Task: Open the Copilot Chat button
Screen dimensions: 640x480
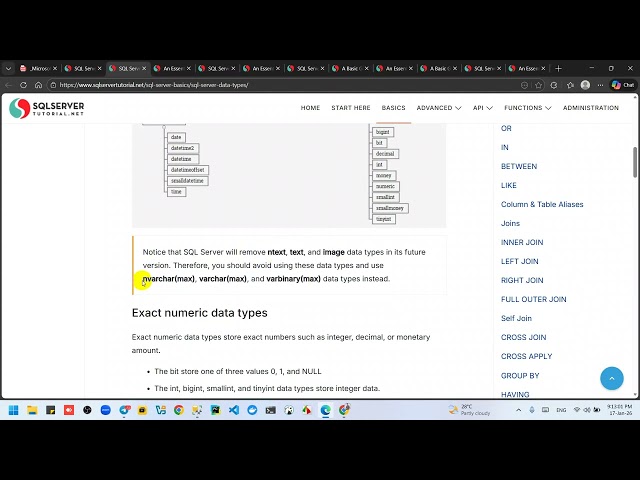Action: click(x=623, y=85)
